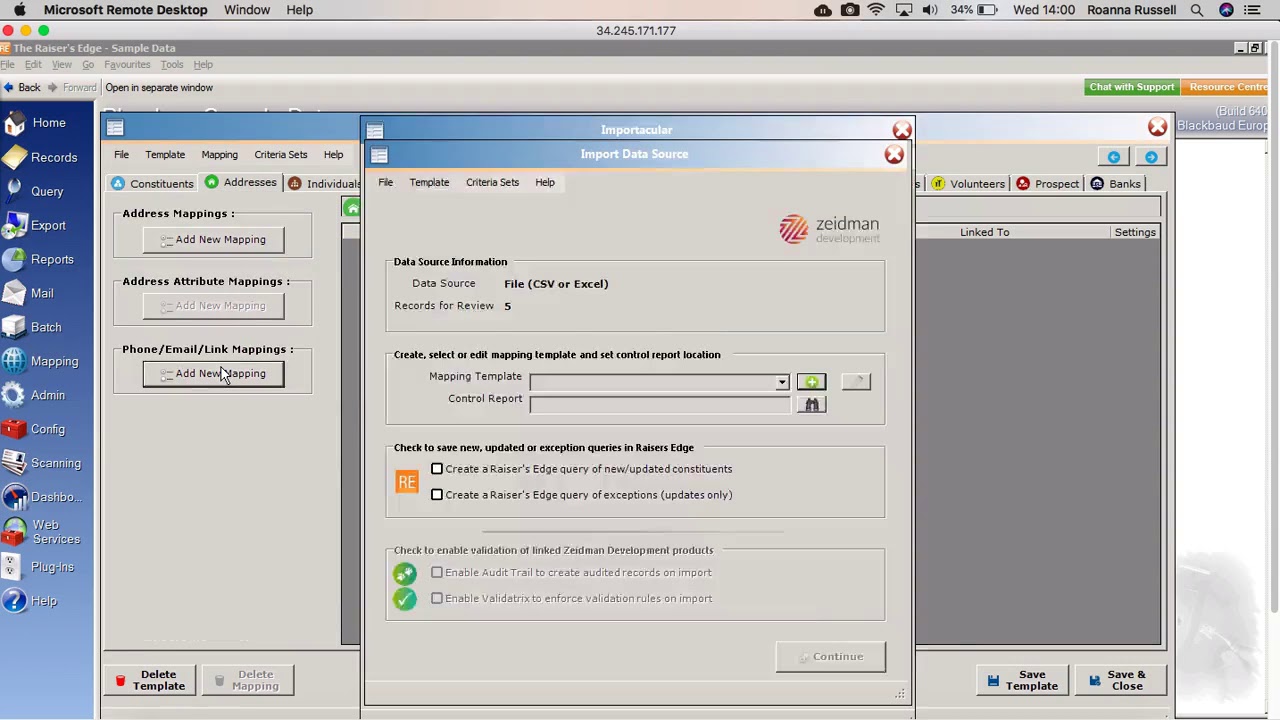Image resolution: width=1280 pixels, height=720 pixels.
Task: Switch to the Volunteers tab
Action: click(x=968, y=184)
